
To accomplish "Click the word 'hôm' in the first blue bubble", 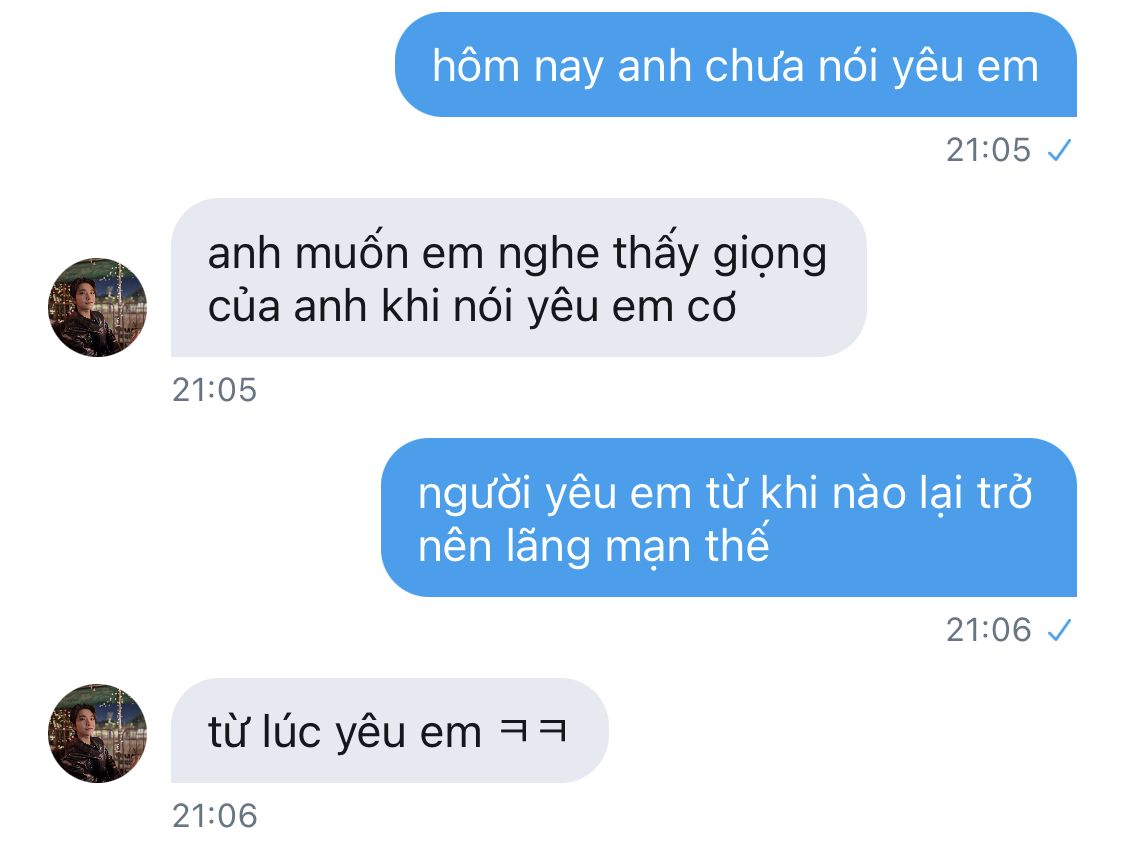I will pos(476,65).
